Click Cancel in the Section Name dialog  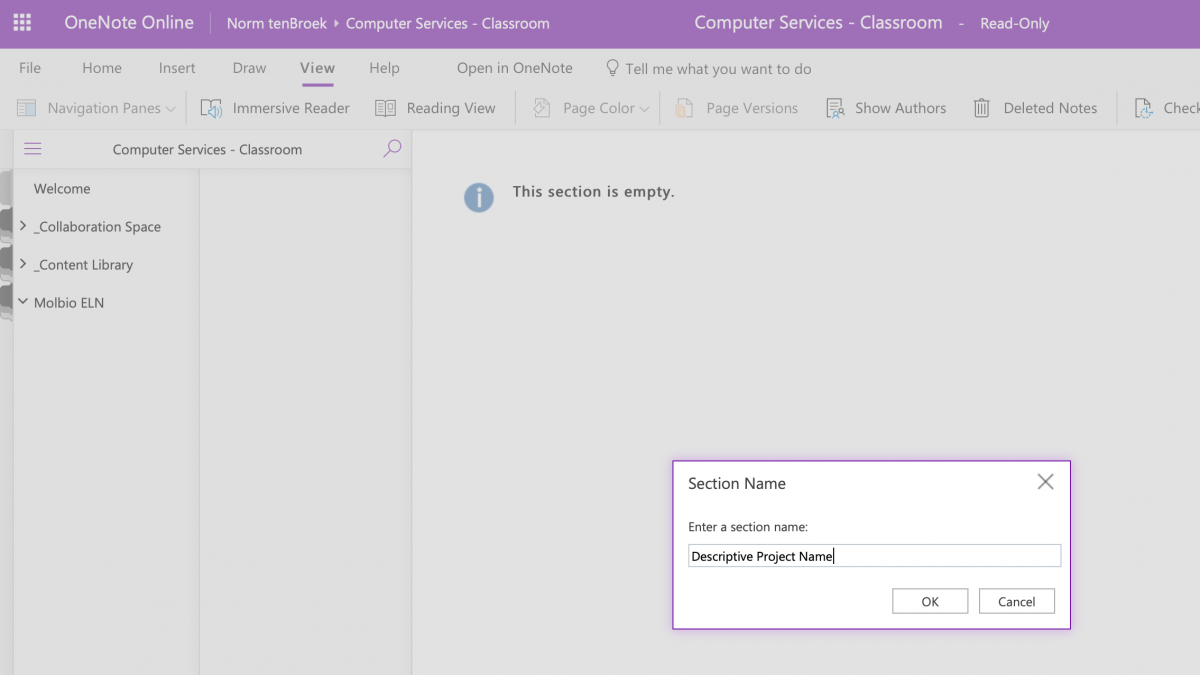click(1016, 601)
